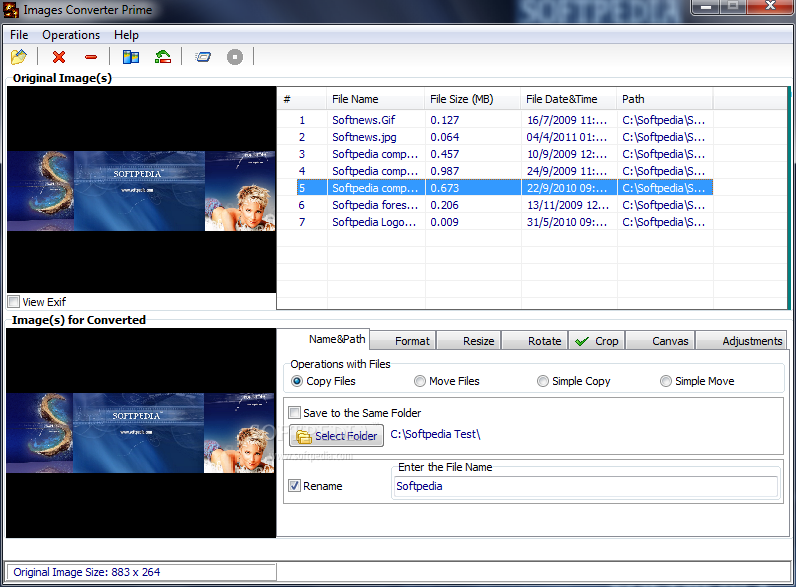Click the open images folder icon
This screenshot has height=587, width=796.
[19, 56]
